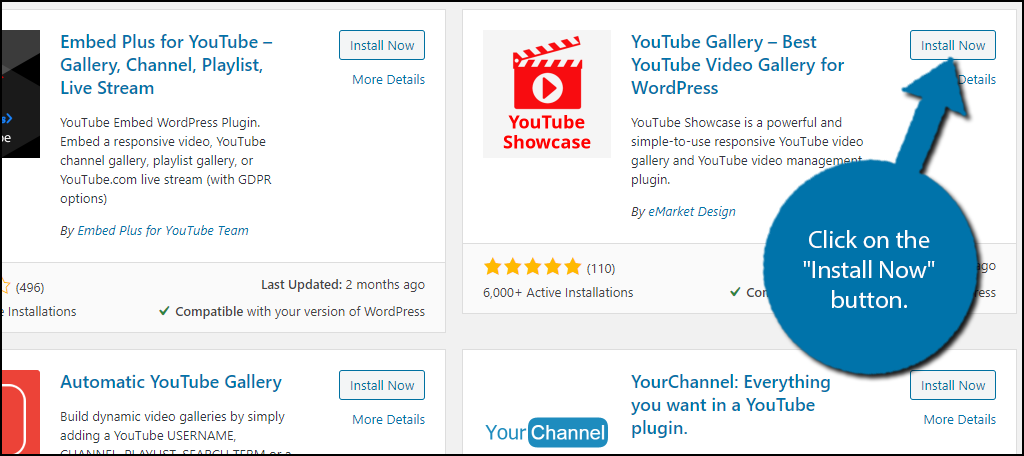The width and height of the screenshot is (1024, 456).
Task: Click the YouTube Showcase plugin thumbnail
Action: pos(547,94)
